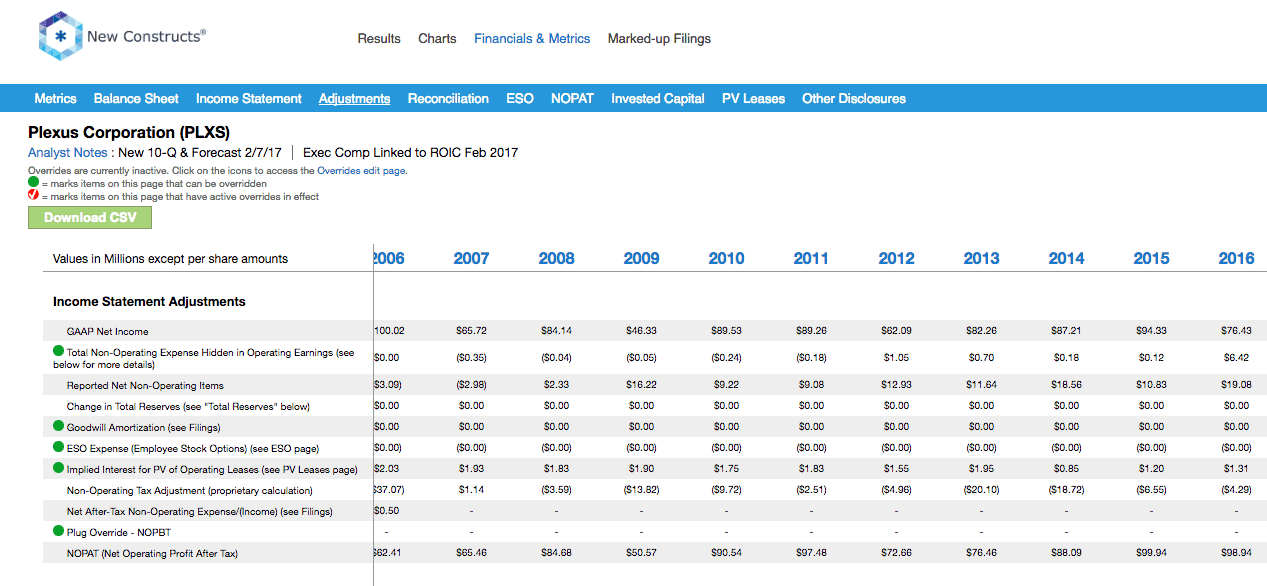Click 2007 GAAP Net Income value $65.72
Viewport: 1267px width, 586px height.
[x=471, y=331]
